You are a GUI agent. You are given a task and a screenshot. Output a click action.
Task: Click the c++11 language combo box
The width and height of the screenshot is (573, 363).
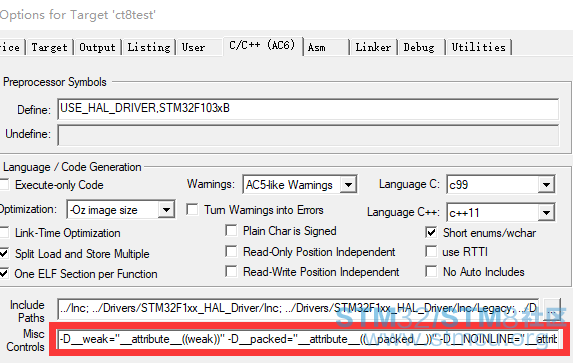tap(501, 212)
